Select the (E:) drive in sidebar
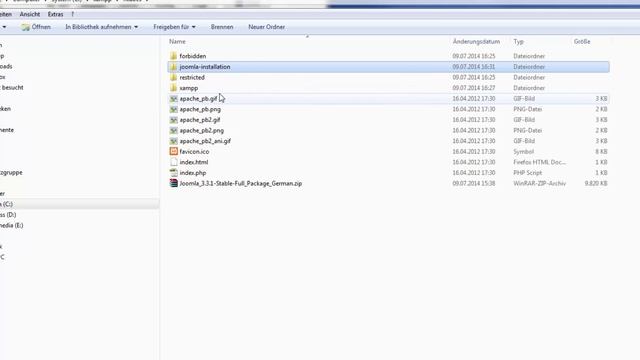 click(x=11, y=225)
